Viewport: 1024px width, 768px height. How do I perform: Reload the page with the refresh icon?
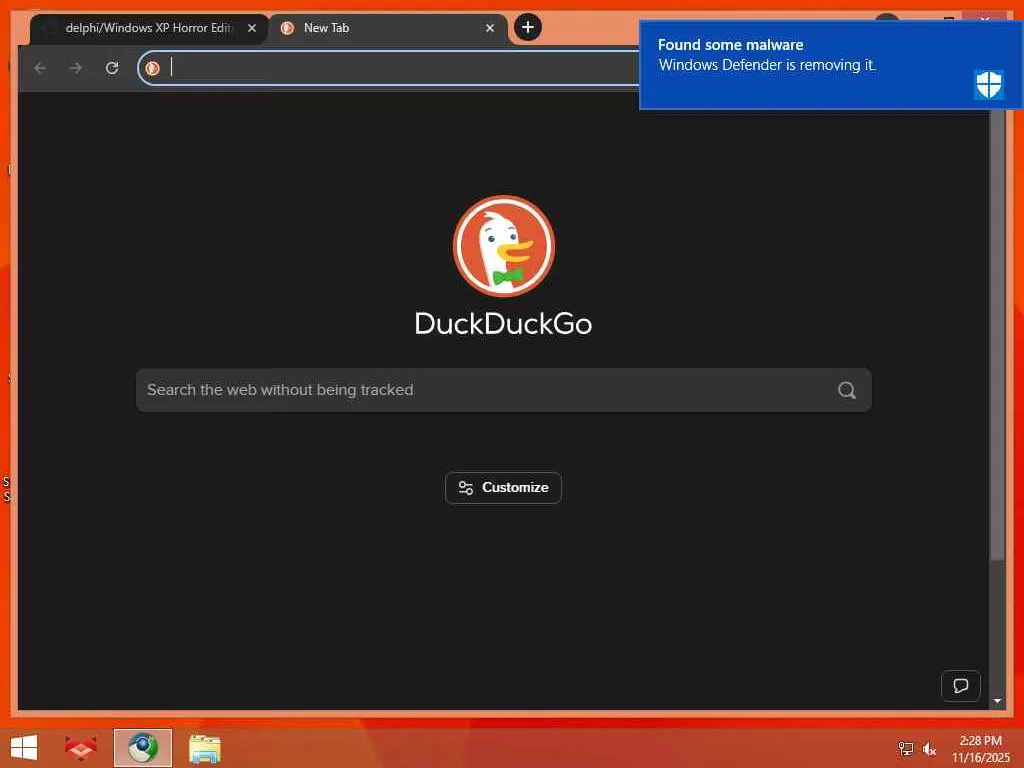coord(112,68)
